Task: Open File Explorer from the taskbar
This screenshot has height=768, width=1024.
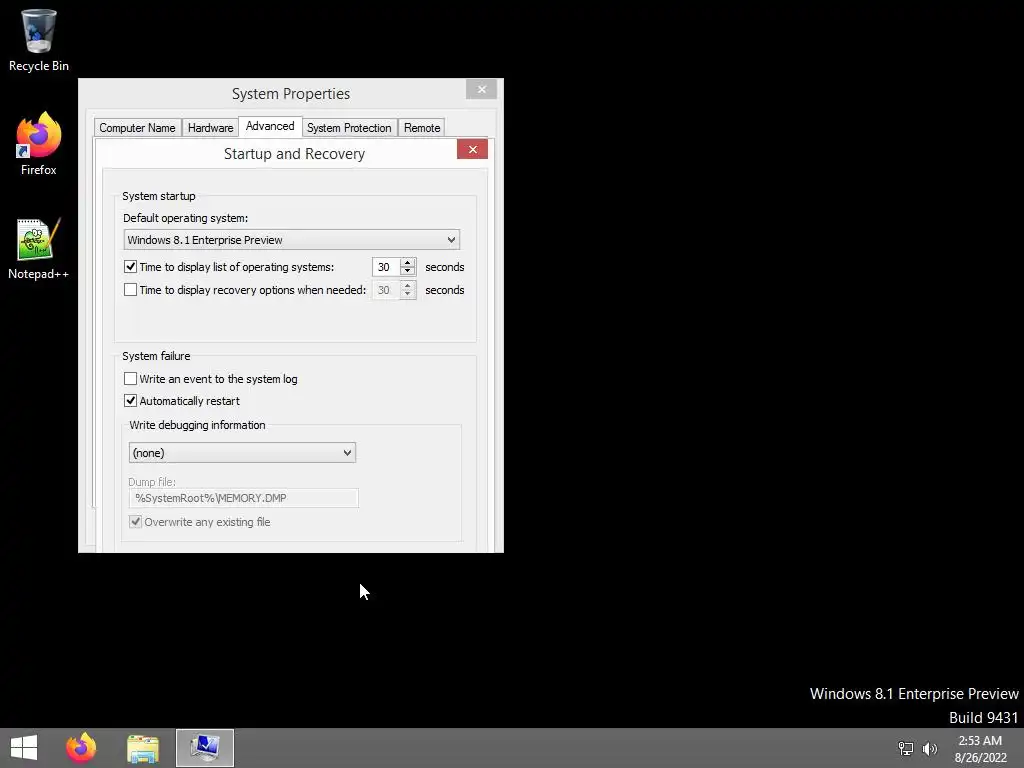Action: [143, 748]
